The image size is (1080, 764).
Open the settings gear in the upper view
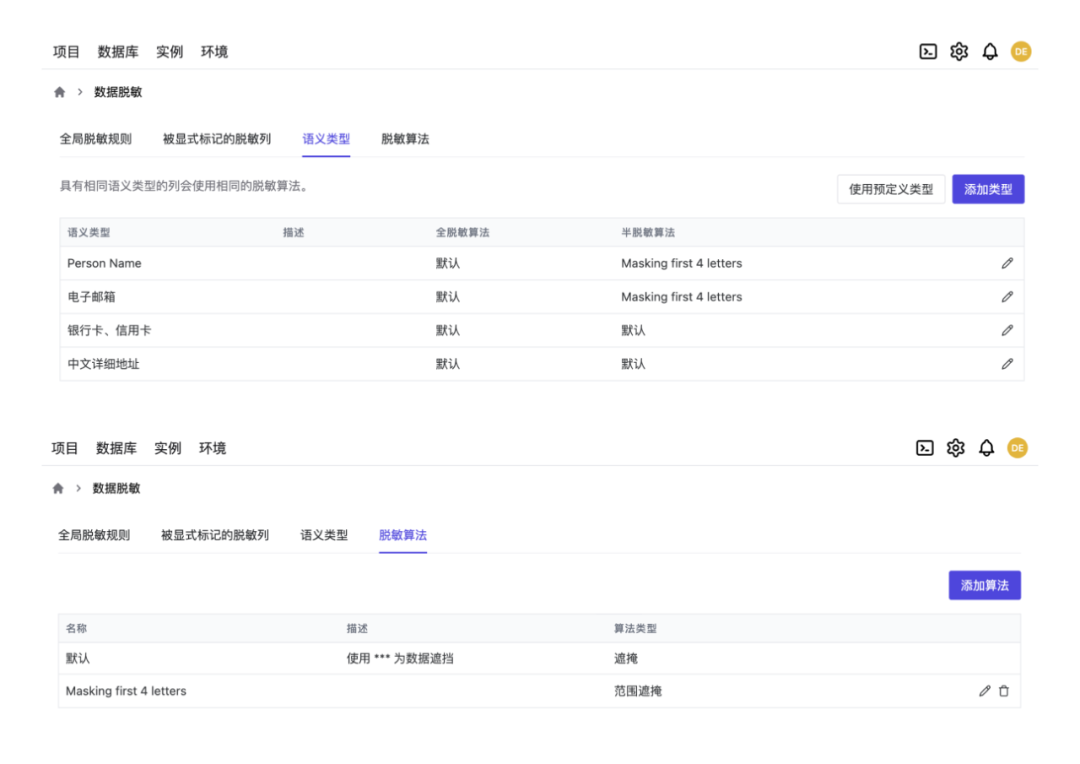[x=959, y=52]
